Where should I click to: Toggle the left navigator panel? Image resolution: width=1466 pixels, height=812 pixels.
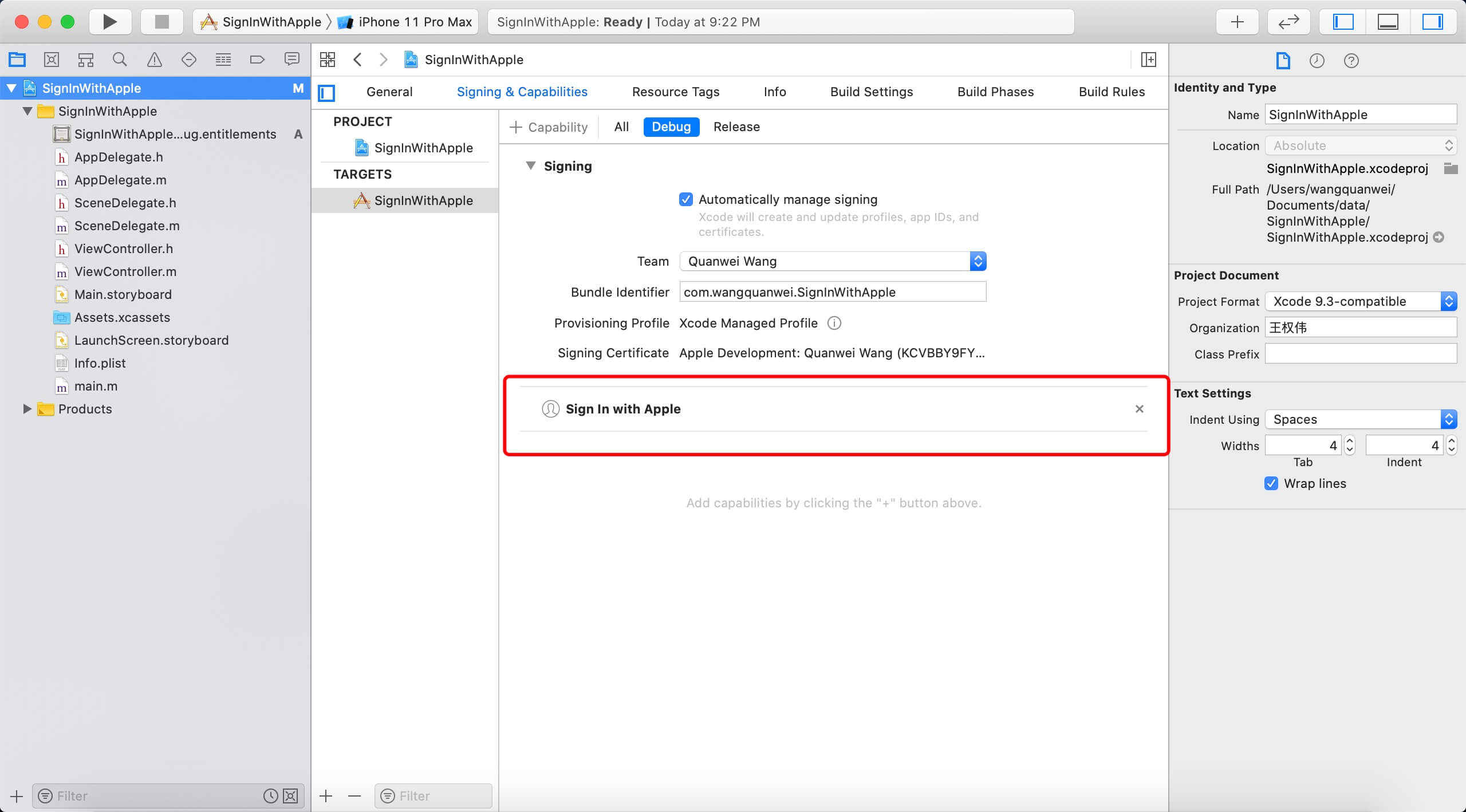tap(1343, 22)
